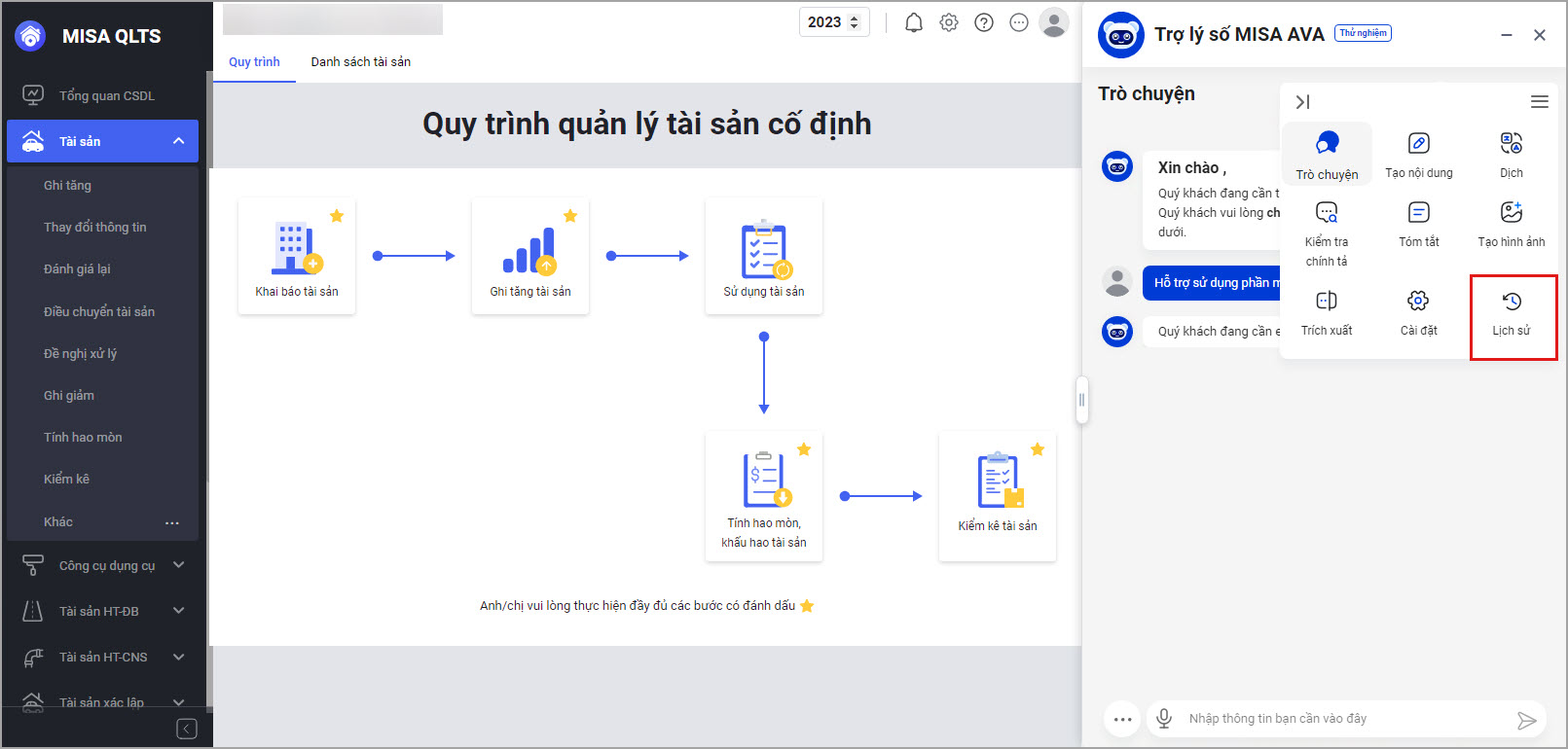Screen dimensions: 1568x749
Task: Select Kiểm tra chính tả feature
Action: 1327,233
